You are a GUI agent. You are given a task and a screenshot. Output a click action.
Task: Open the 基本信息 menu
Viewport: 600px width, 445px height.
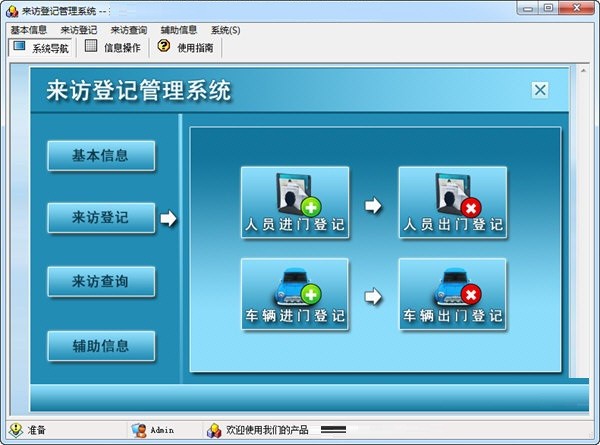(29, 30)
